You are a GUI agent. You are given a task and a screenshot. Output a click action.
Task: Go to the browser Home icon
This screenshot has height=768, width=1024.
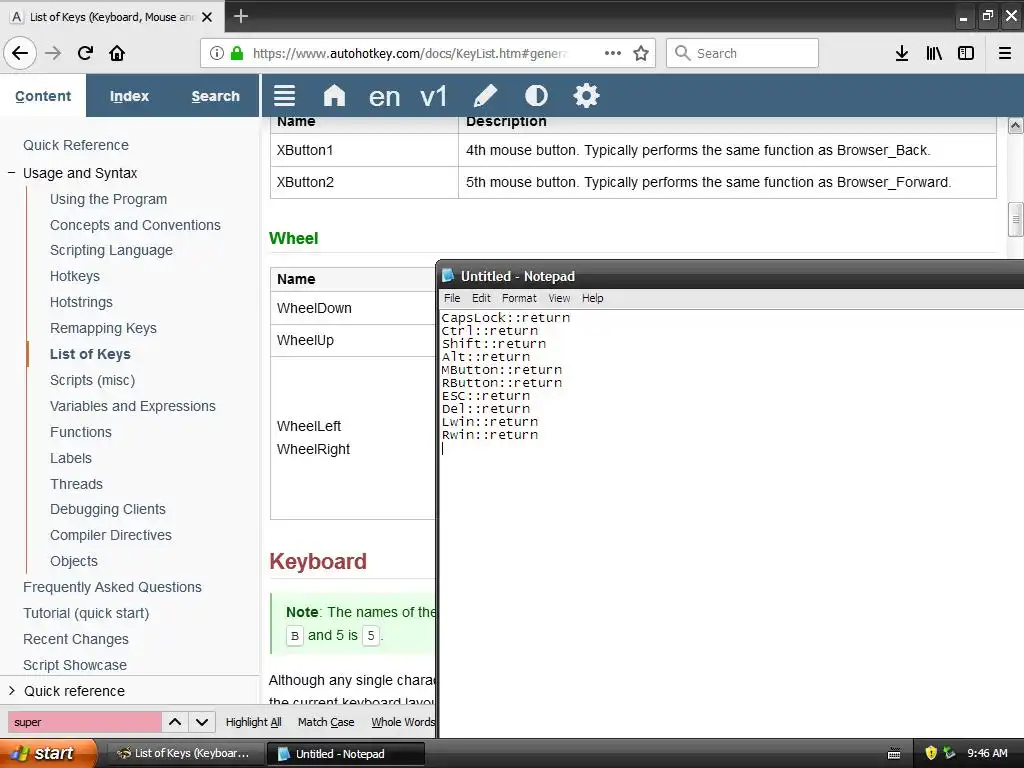pyautogui.click(x=117, y=53)
